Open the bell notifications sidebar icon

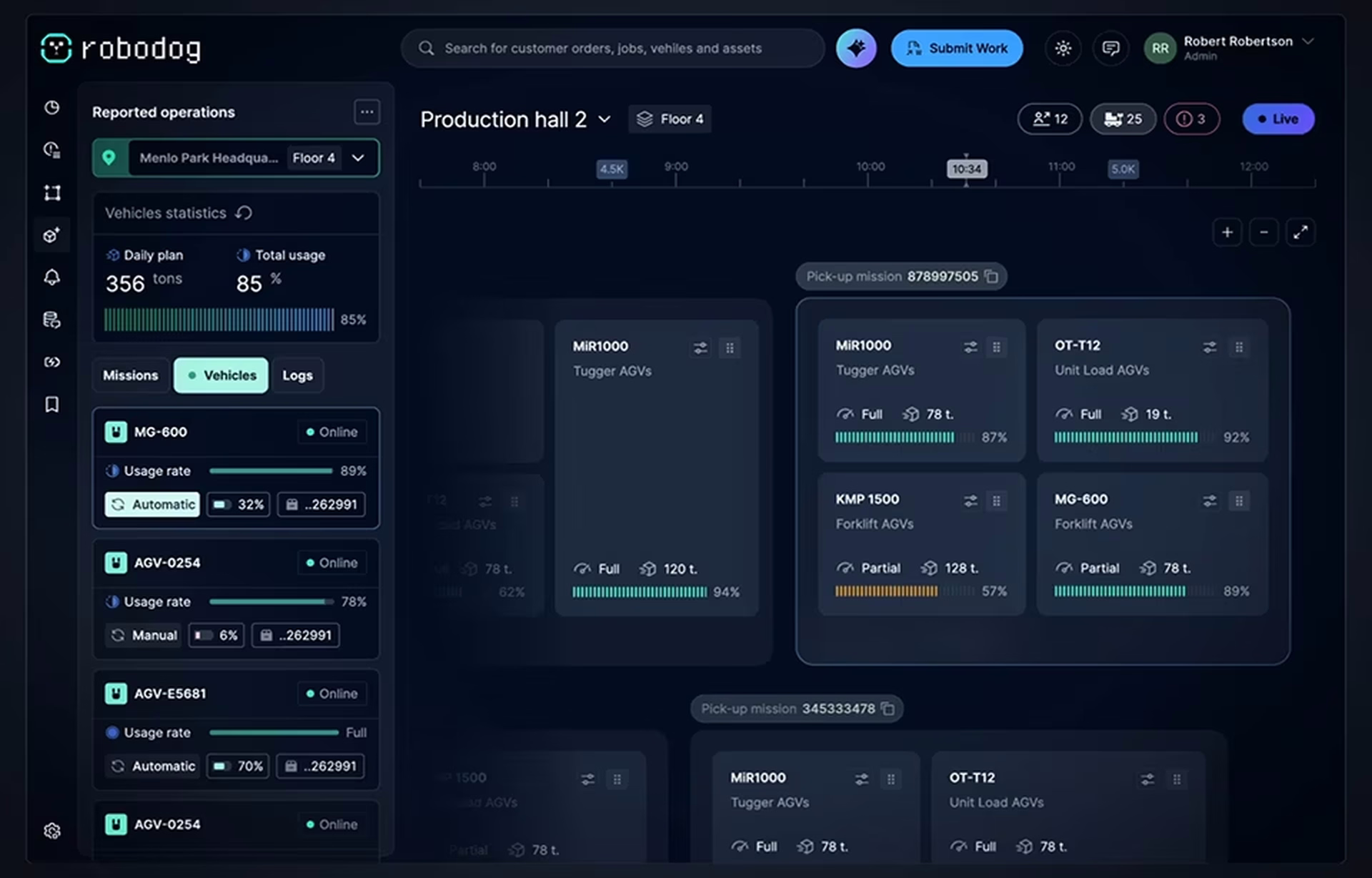[52, 277]
